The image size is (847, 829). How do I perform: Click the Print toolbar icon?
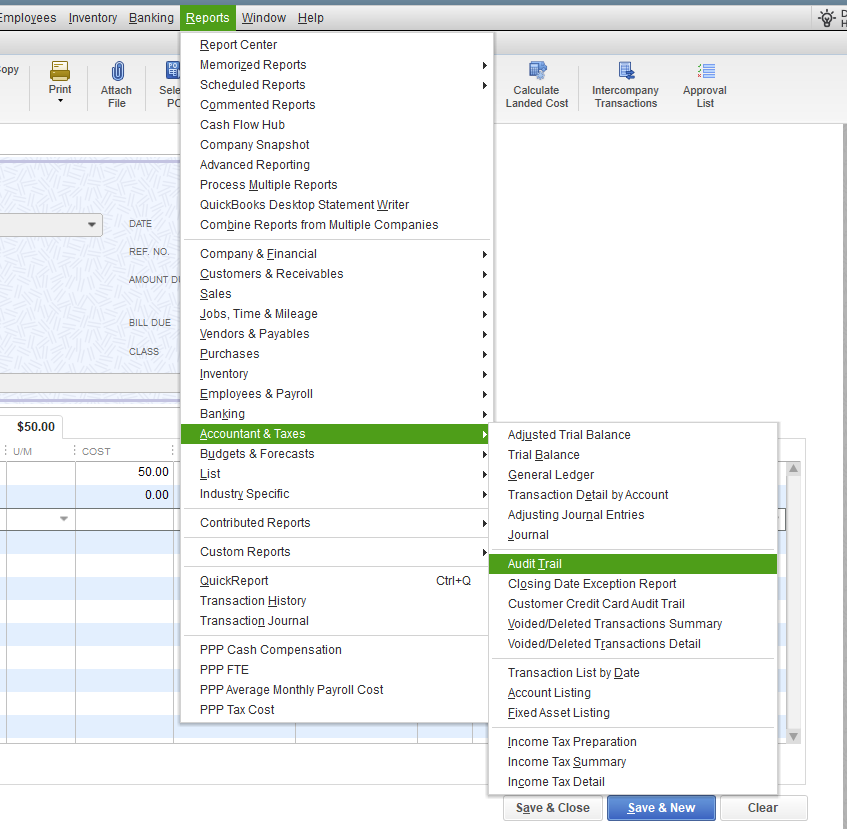coord(59,71)
